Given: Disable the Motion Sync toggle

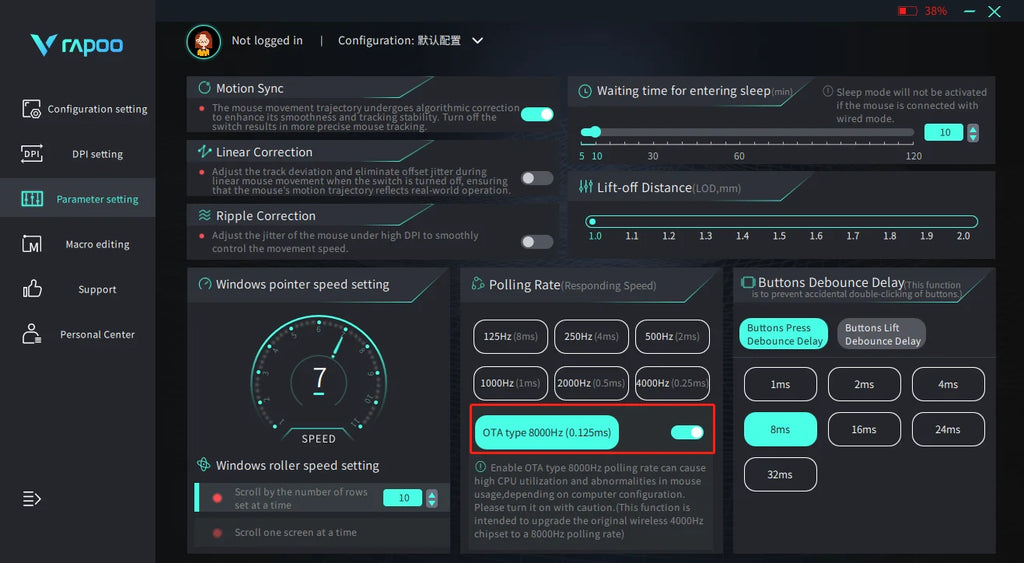Looking at the screenshot, I should pyautogui.click(x=537, y=114).
